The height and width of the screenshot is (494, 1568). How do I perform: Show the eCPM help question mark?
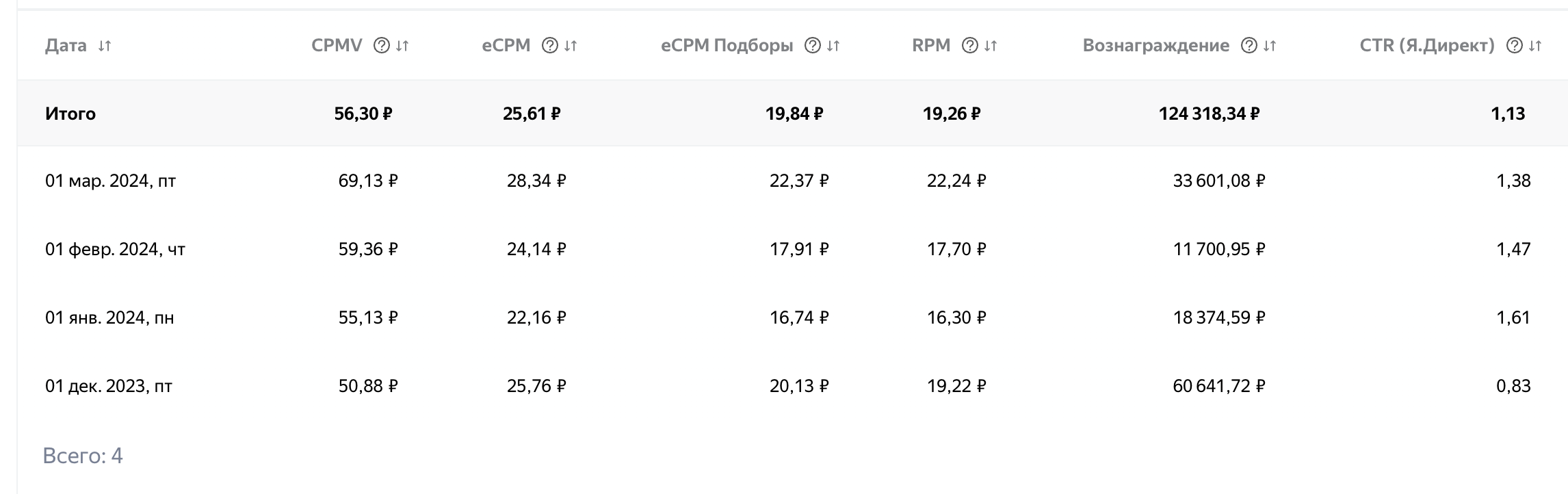pyautogui.click(x=550, y=46)
